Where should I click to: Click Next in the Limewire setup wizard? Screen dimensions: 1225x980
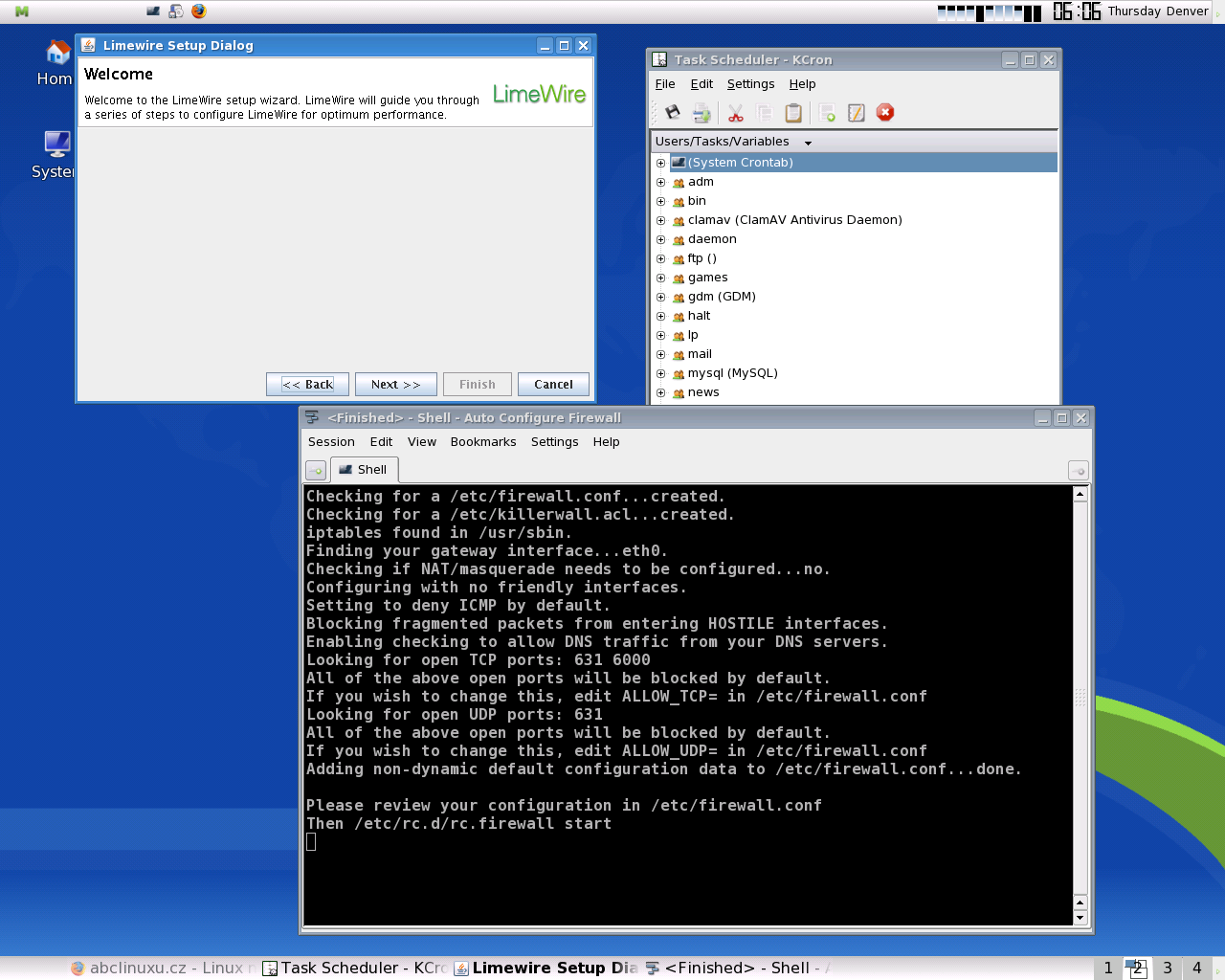click(x=395, y=384)
